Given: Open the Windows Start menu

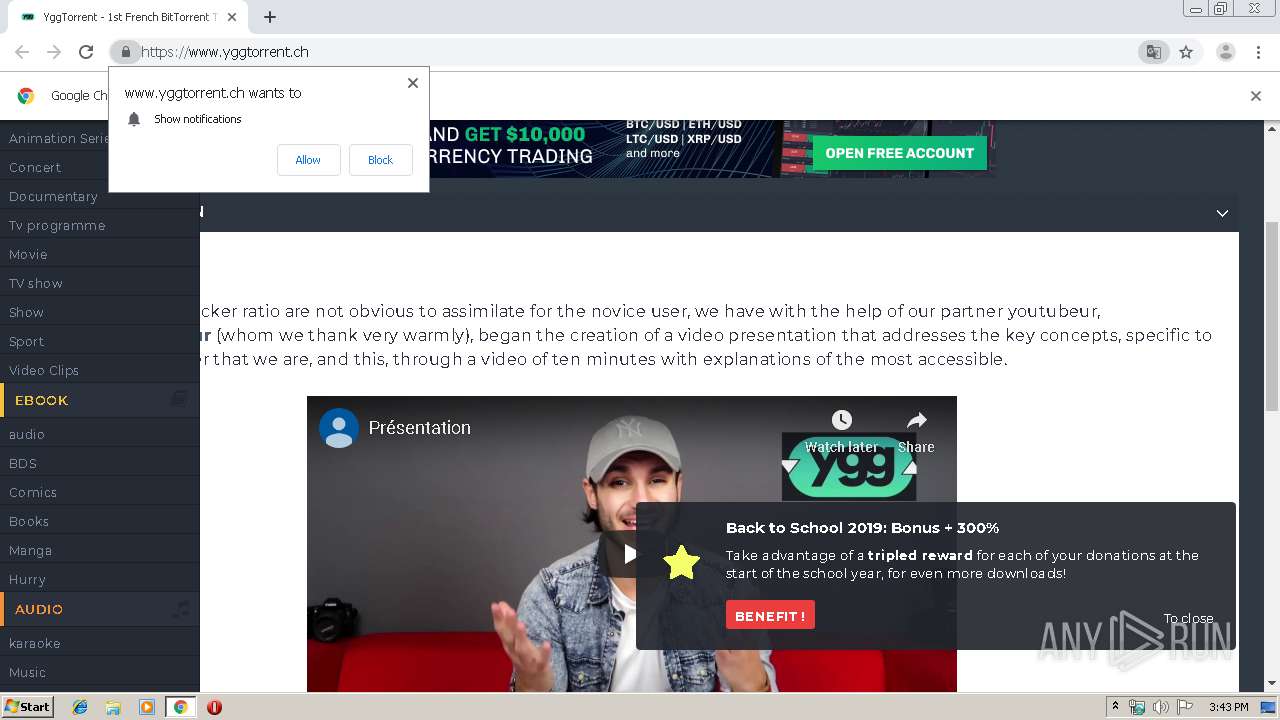Looking at the screenshot, I should coord(27,707).
